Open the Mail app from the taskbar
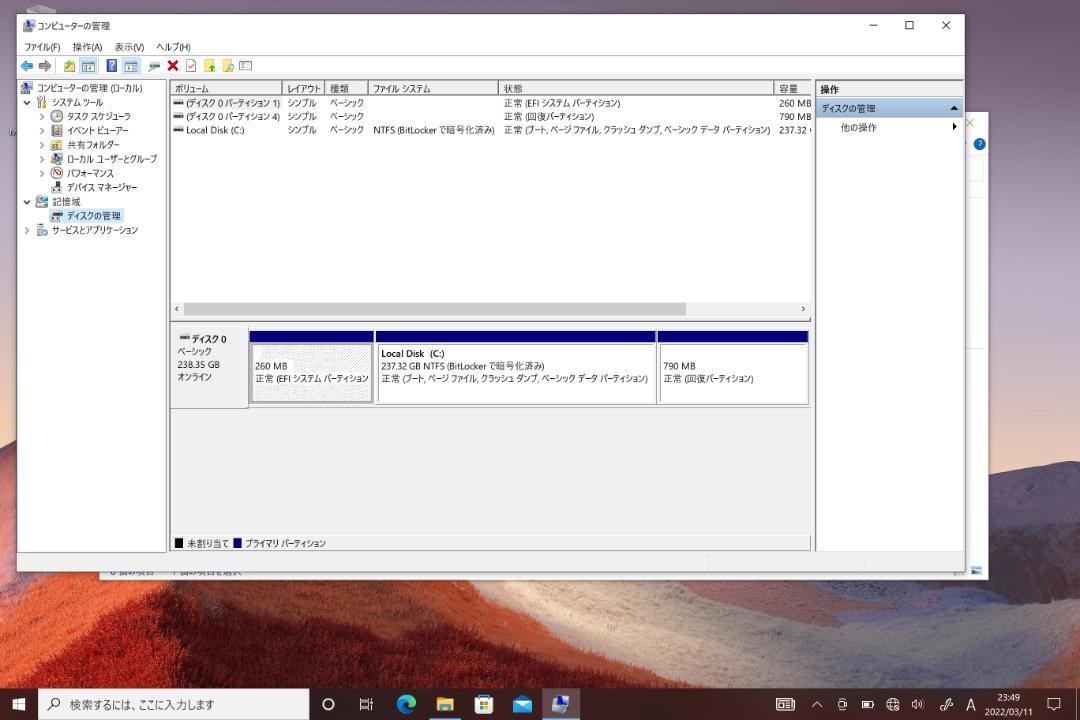This screenshot has width=1080, height=720. click(x=522, y=704)
